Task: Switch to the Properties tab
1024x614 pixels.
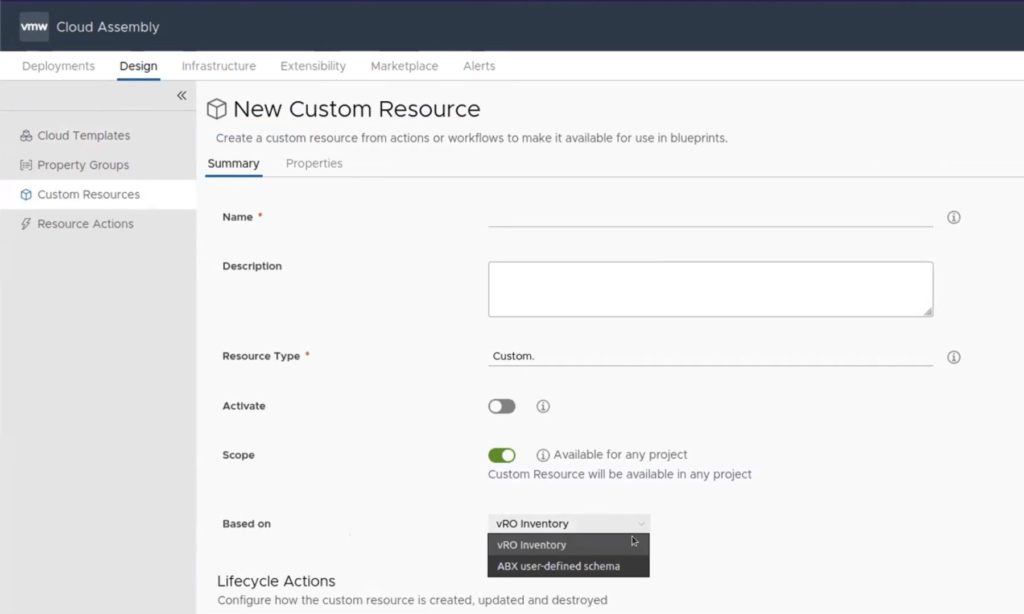Action: click(314, 164)
